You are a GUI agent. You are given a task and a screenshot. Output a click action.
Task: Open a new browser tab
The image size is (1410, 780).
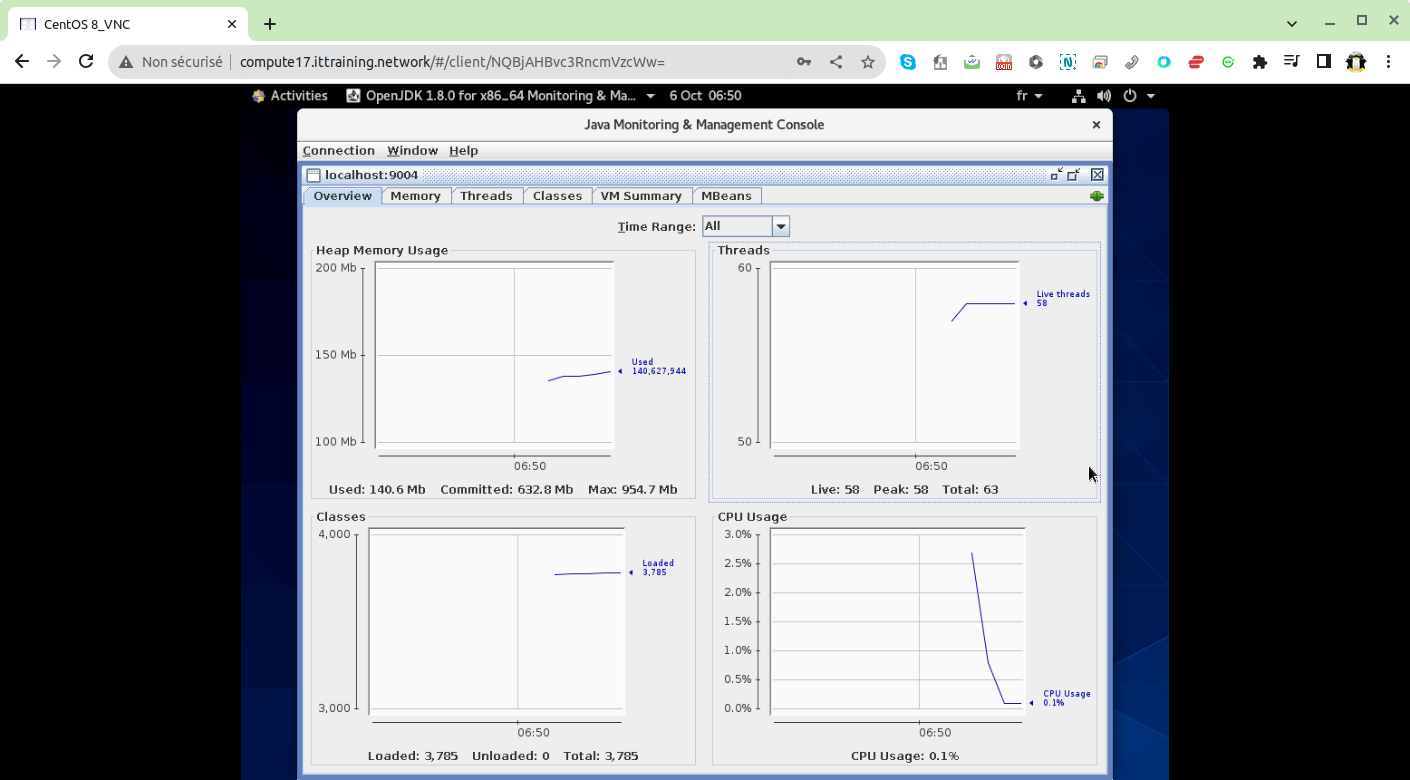pyautogui.click(x=270, y=24)
